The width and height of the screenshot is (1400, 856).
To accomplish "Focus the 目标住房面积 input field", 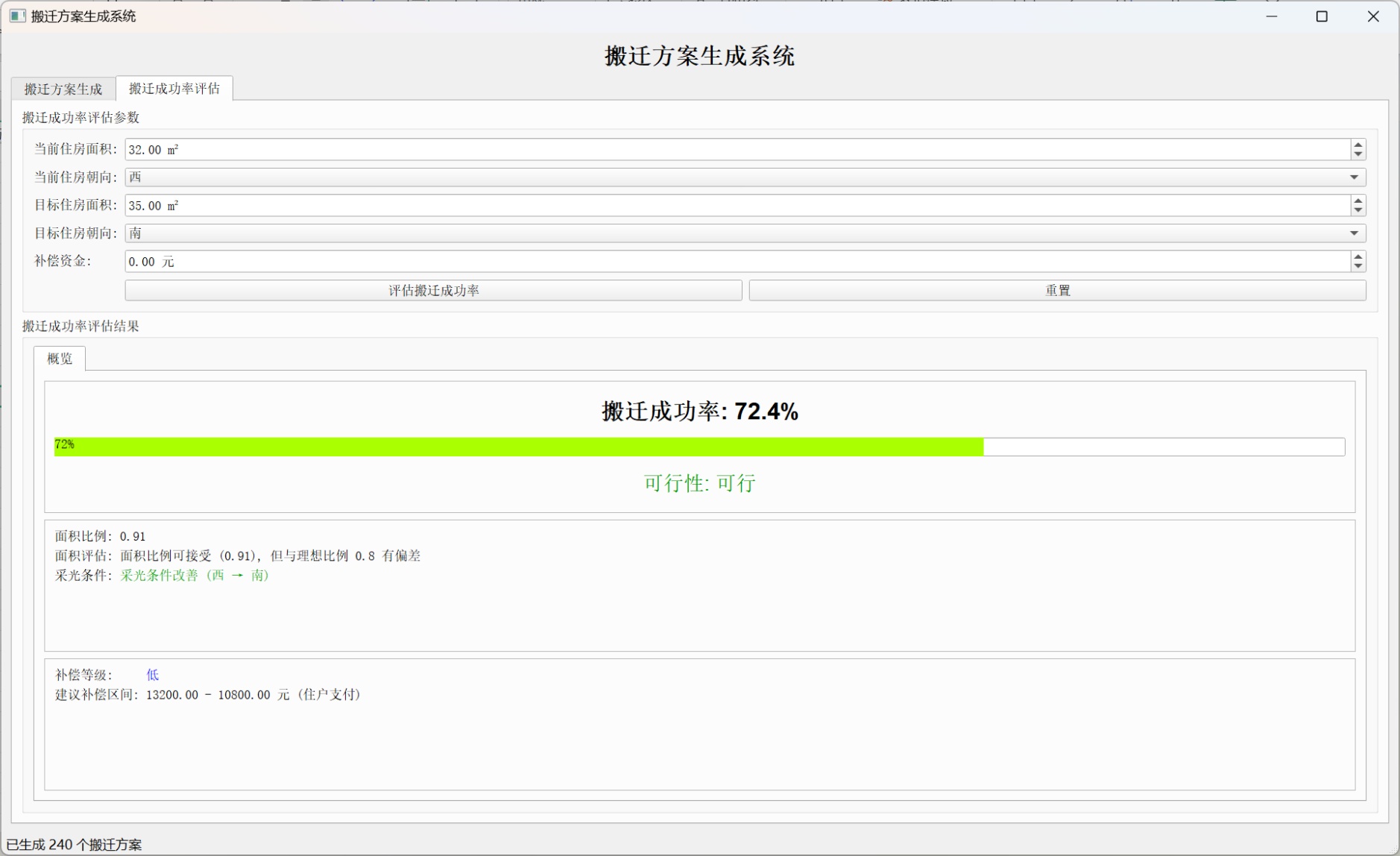I will [x=737, y=206].
